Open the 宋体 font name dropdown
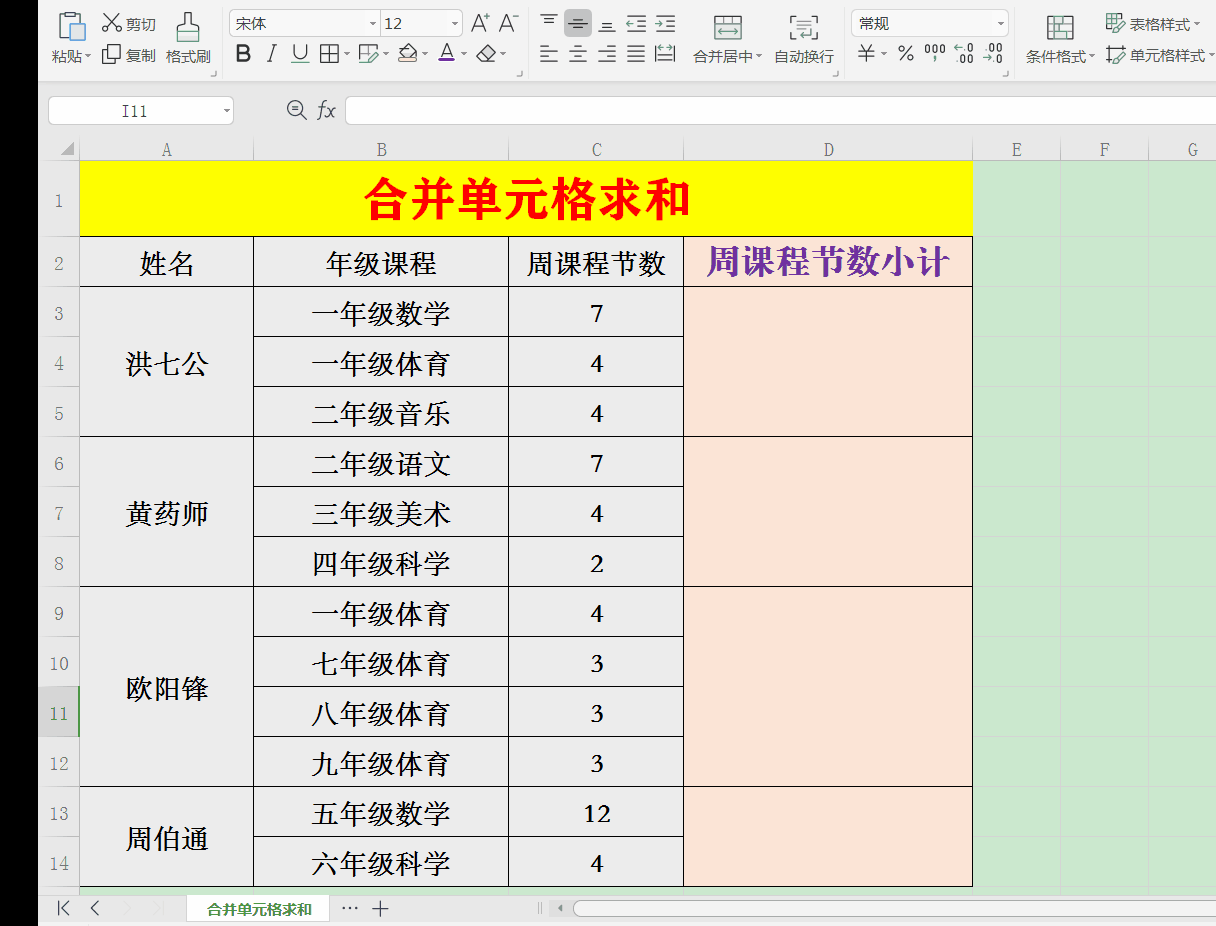 tap(373, 24)
